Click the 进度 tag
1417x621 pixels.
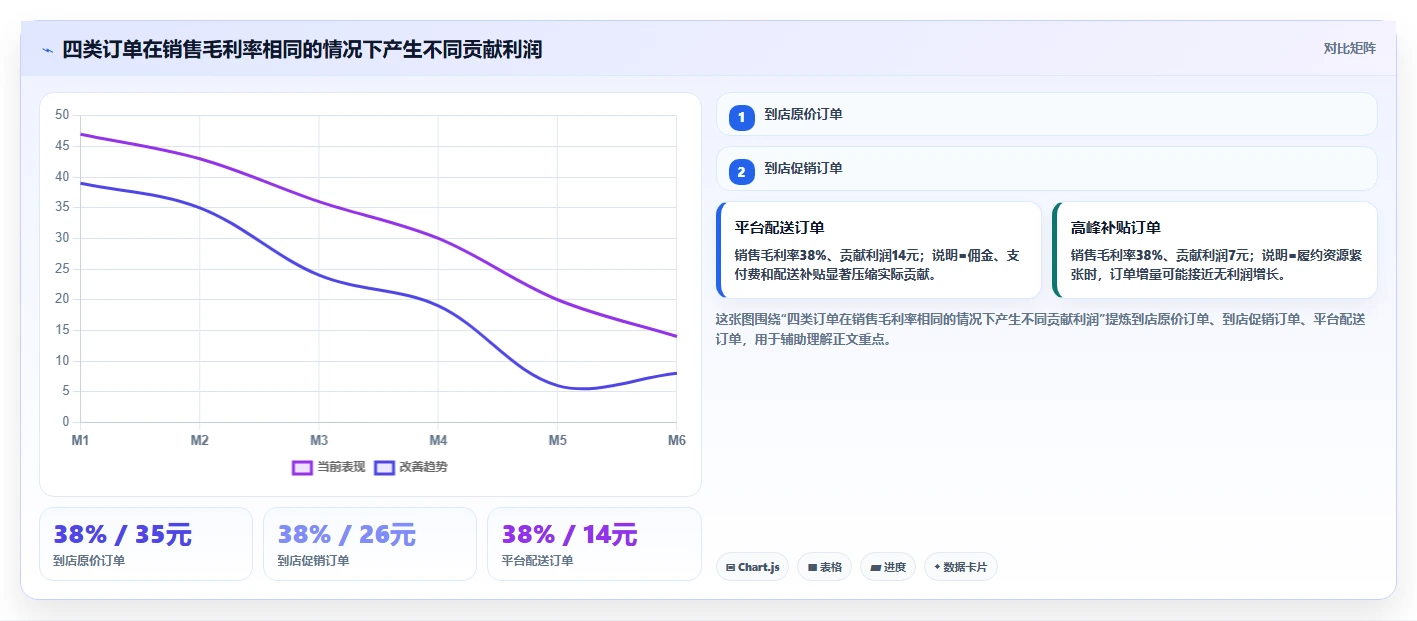(888, 567)
